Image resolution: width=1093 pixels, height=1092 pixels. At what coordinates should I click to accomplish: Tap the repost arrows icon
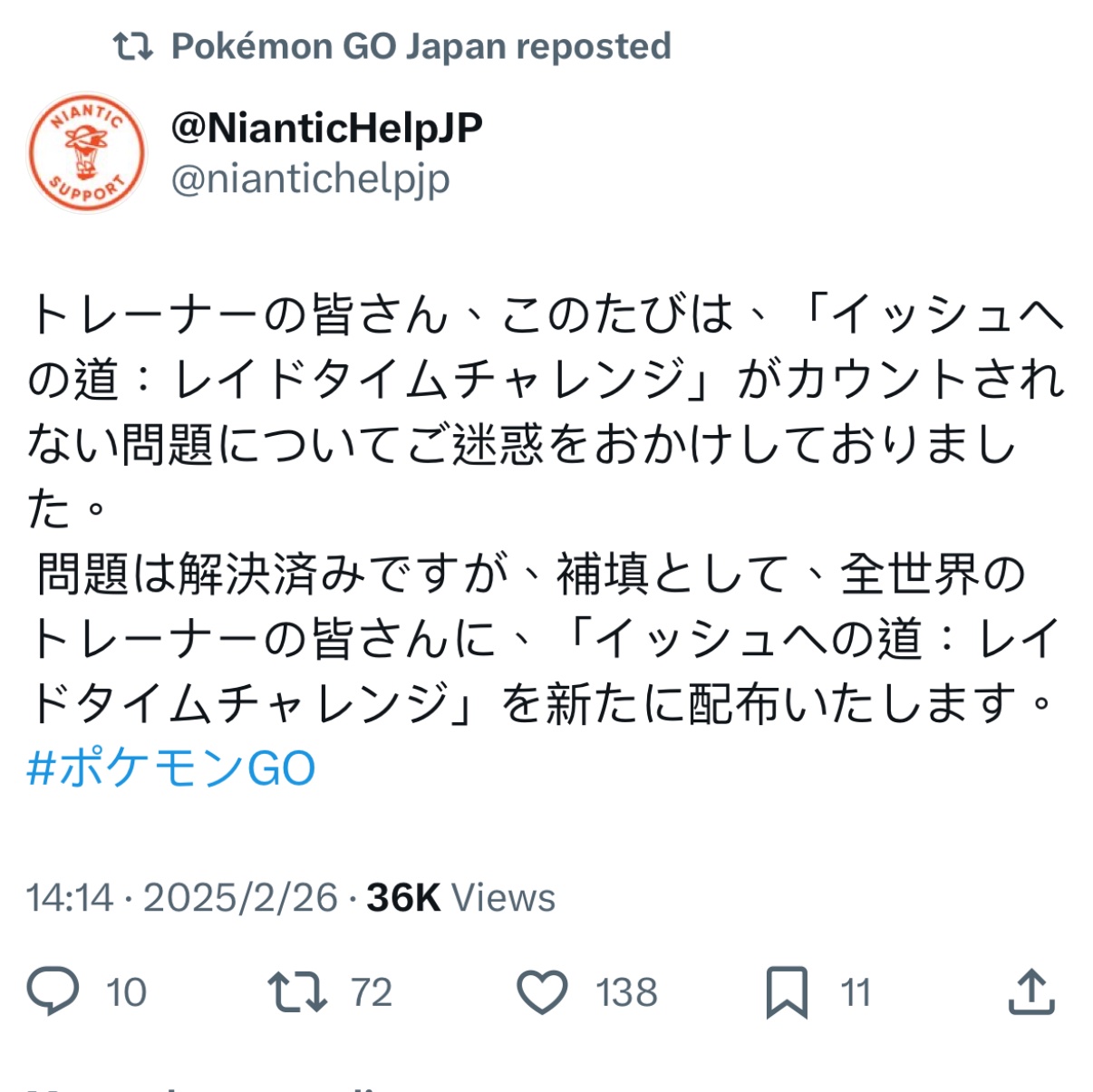[297, 991]
